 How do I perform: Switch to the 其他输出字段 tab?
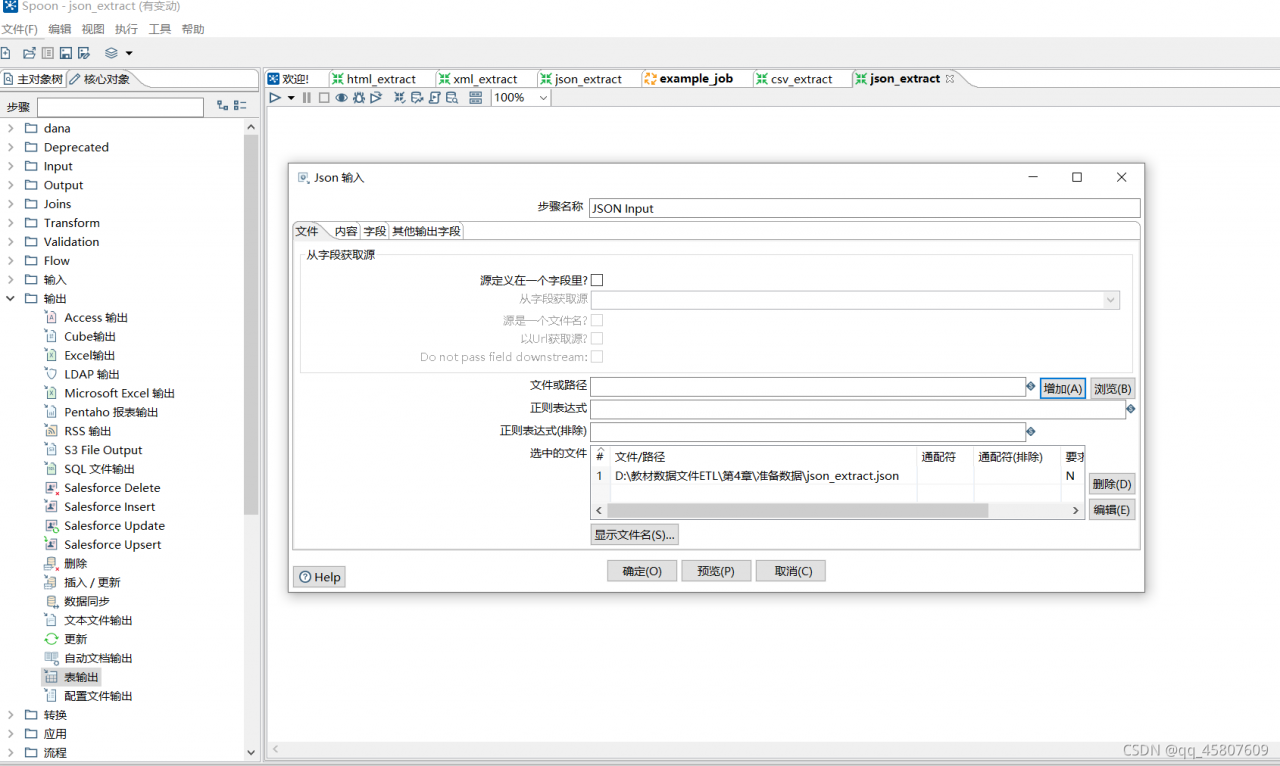427,231
